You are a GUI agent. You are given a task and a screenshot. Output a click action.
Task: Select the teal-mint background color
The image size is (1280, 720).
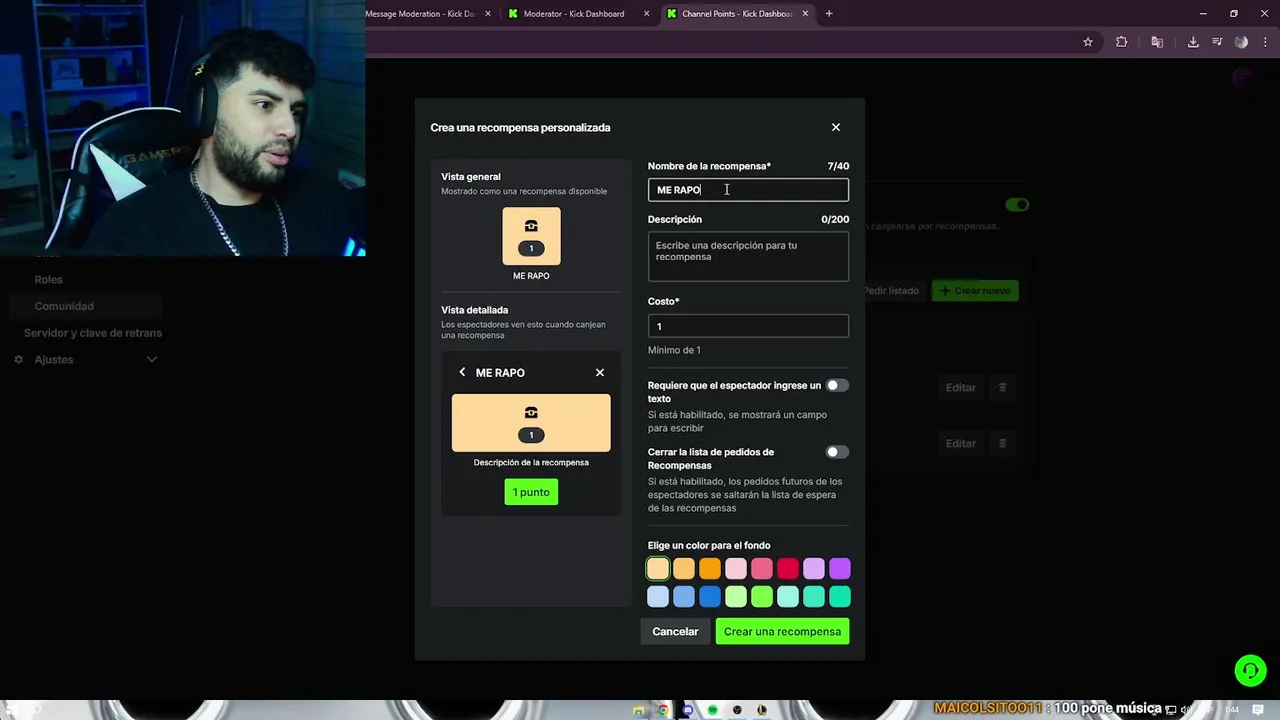(x=814, y=597)
